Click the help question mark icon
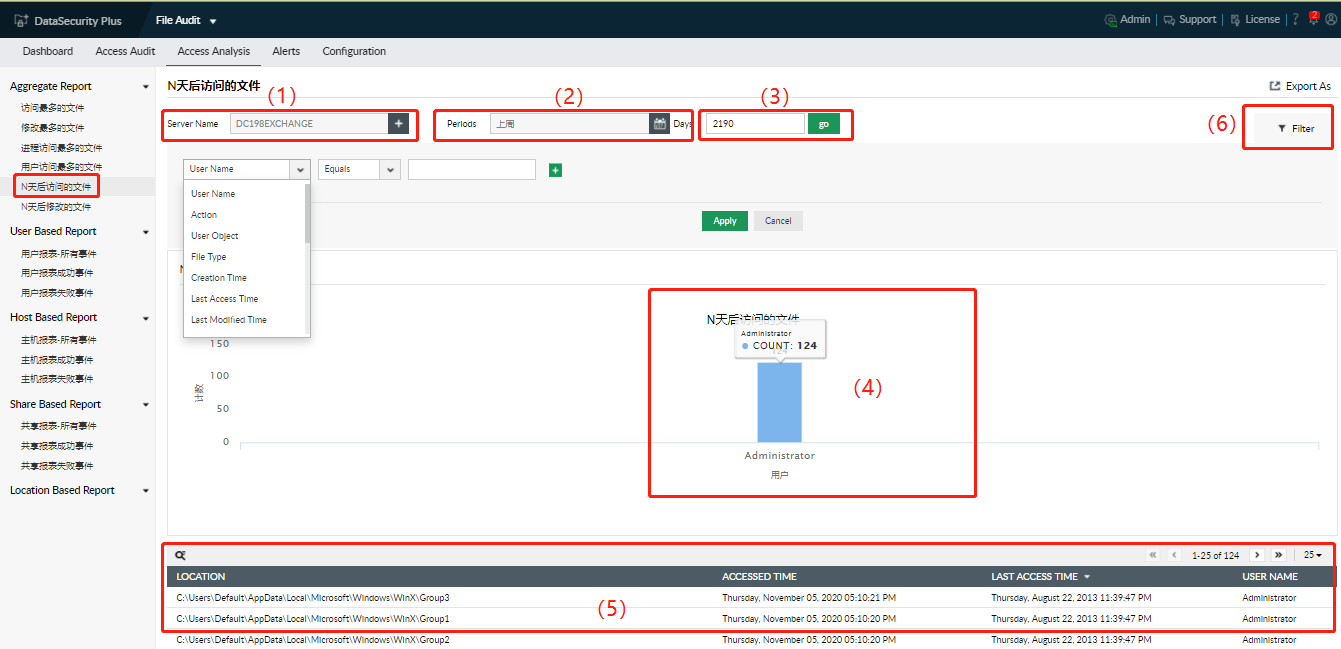Viewport: 1341px width, 649px height. coord(1295,19)
